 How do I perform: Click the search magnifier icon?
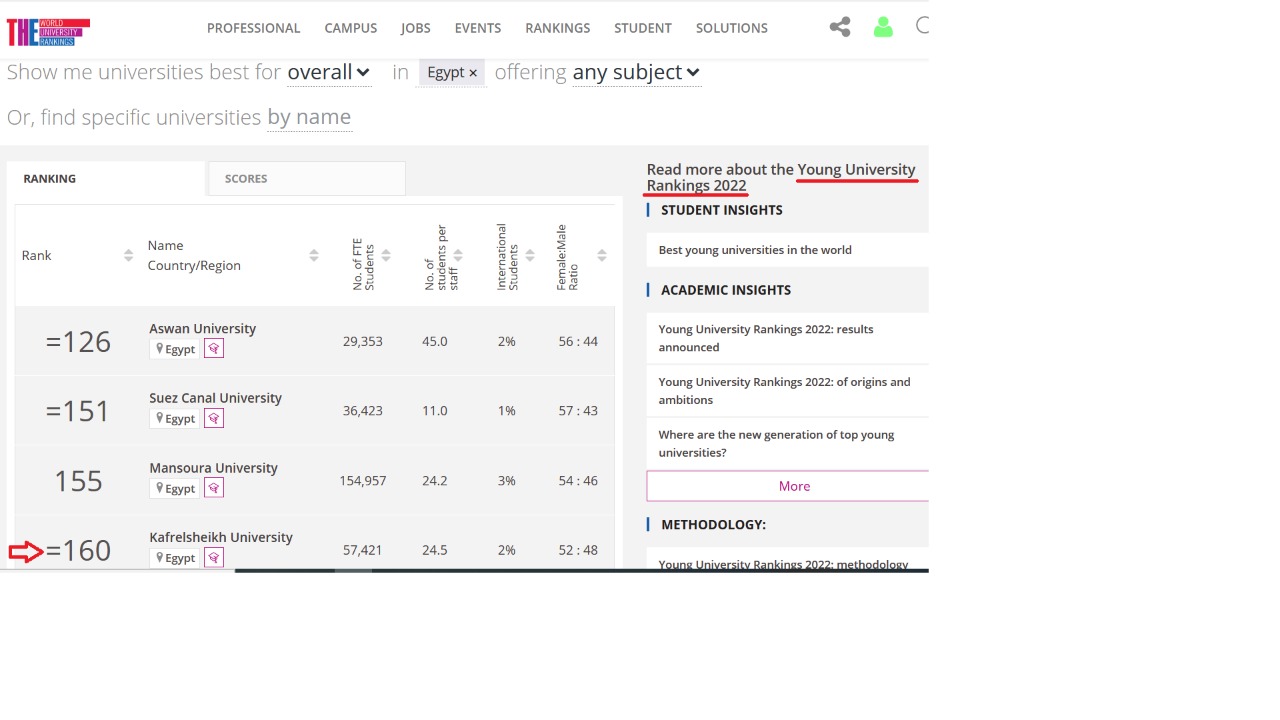click(922, 26)
